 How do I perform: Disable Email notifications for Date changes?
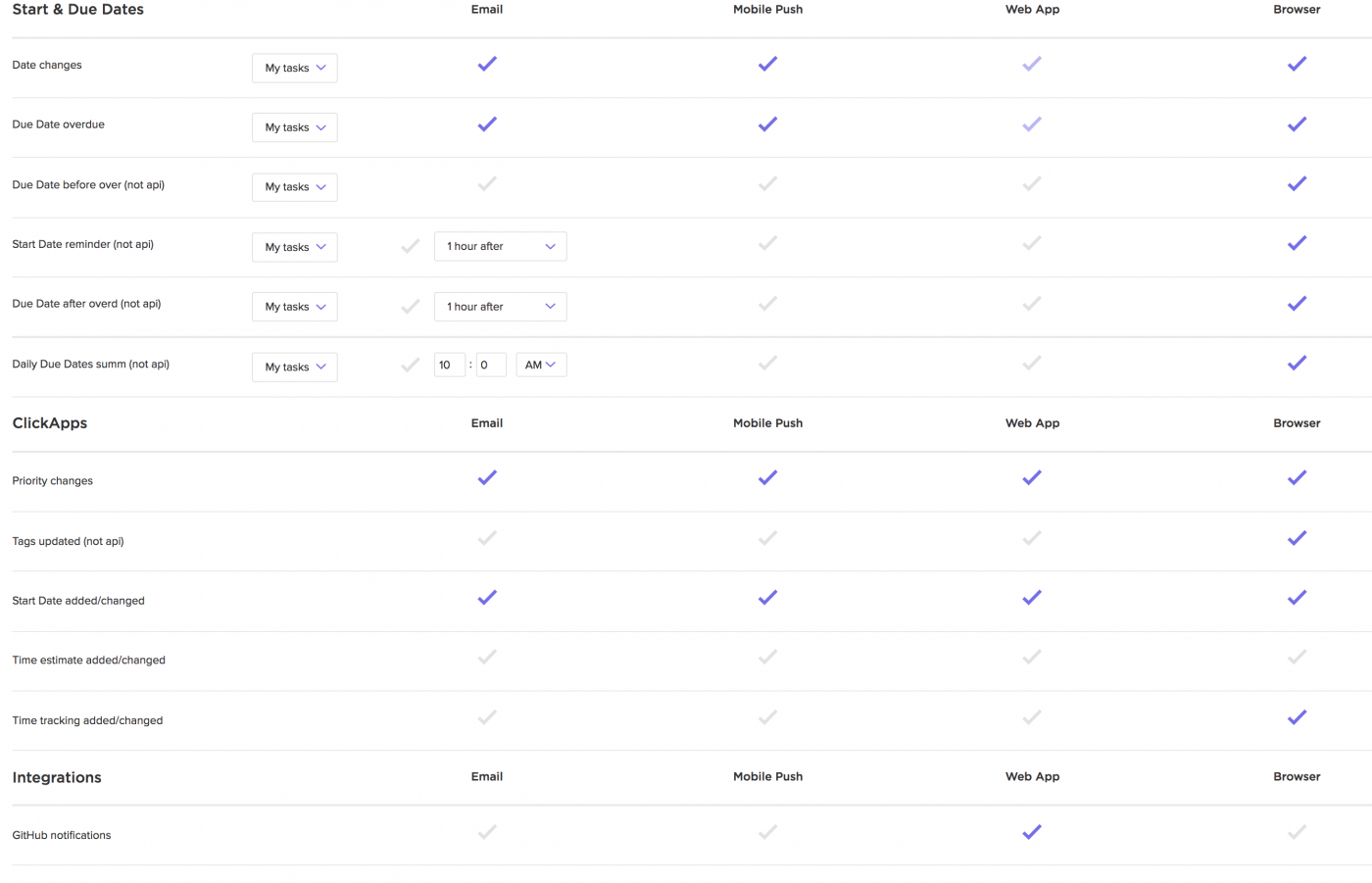coord(487,63)
